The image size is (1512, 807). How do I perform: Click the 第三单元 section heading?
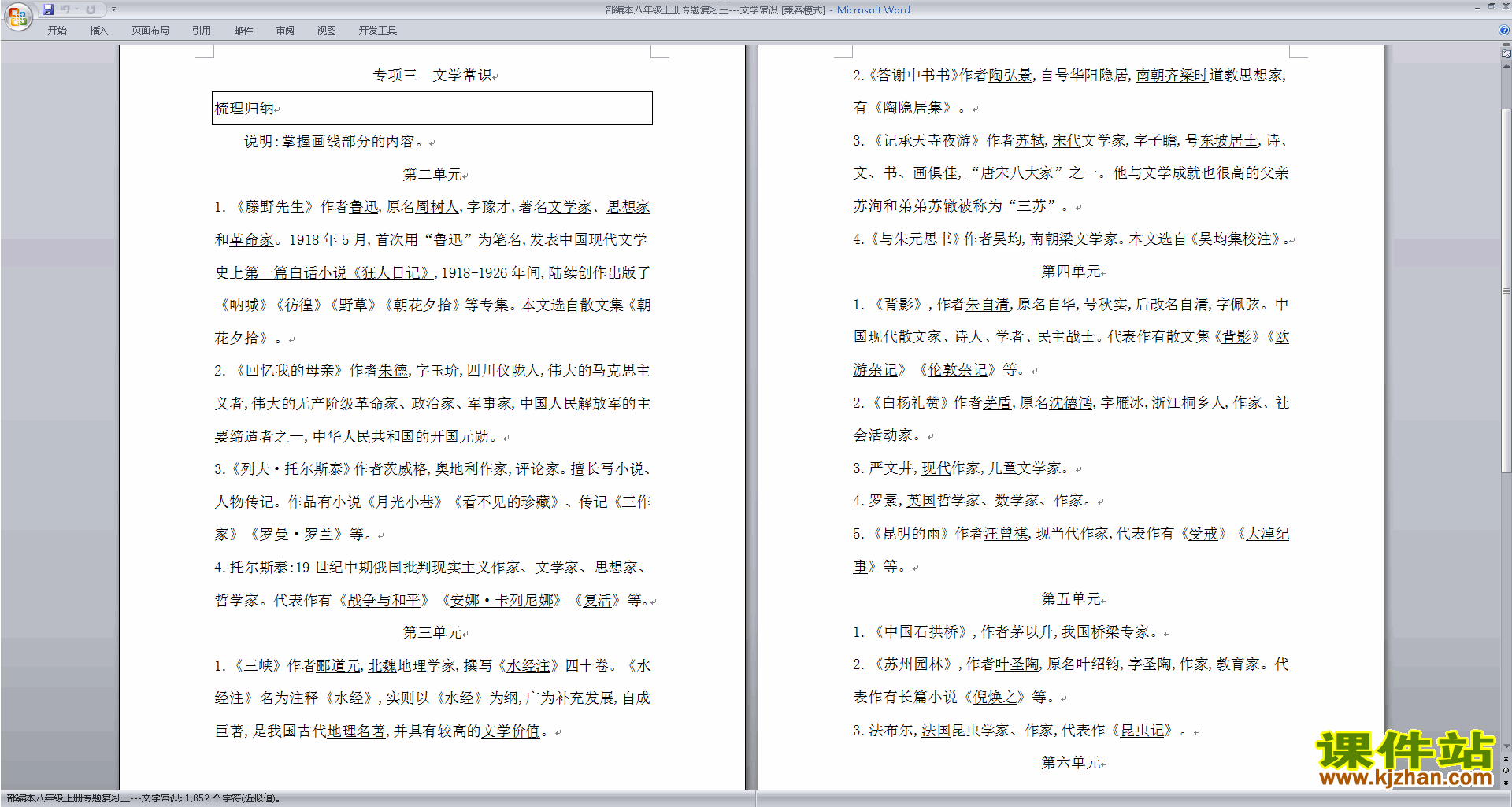click(432, 632)
